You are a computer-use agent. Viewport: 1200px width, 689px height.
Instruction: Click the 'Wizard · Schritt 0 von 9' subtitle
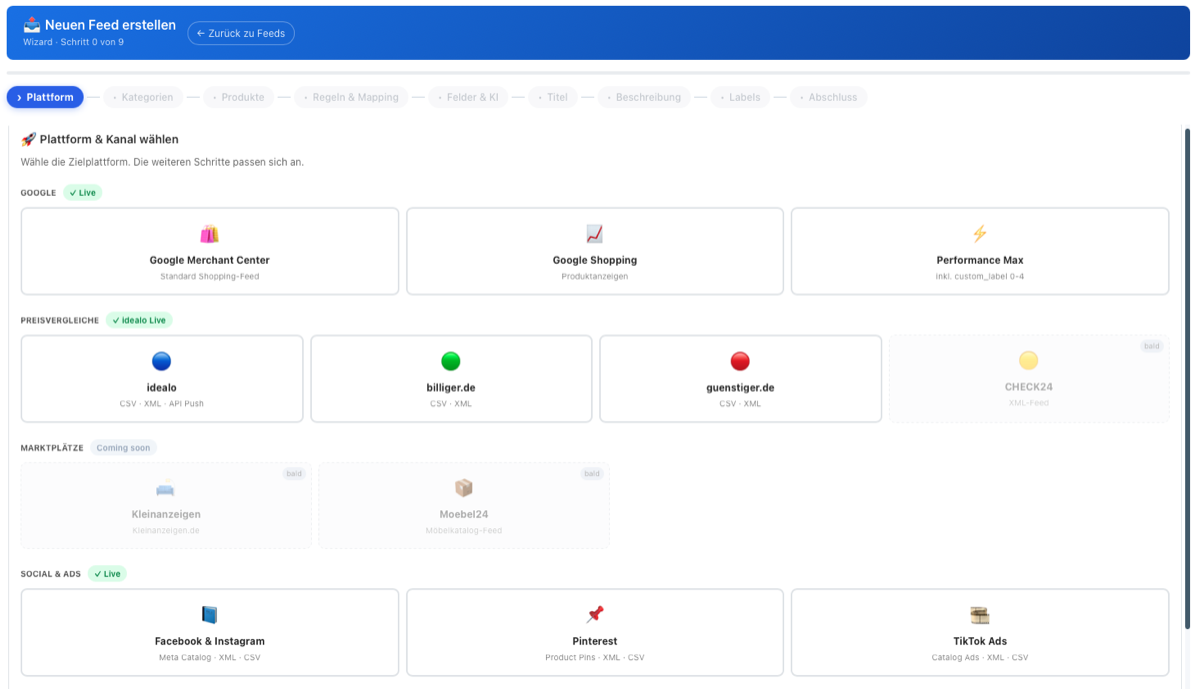tap(73, 42)
